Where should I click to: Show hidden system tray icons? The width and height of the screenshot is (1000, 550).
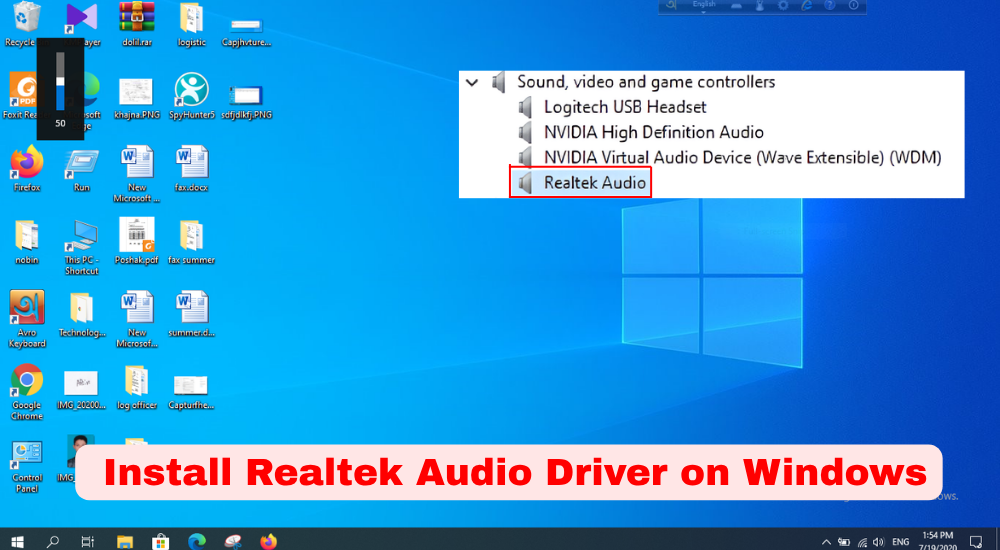click(824, 541)
